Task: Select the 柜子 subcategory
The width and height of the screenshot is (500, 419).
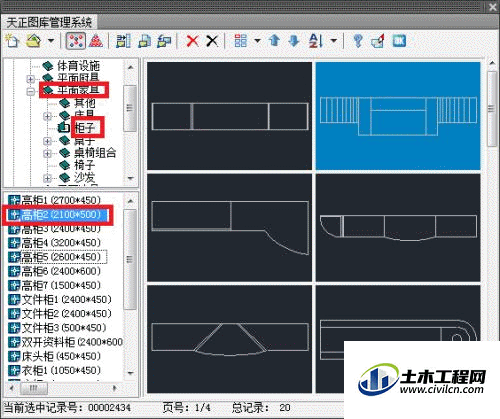Action: [84, 127]
